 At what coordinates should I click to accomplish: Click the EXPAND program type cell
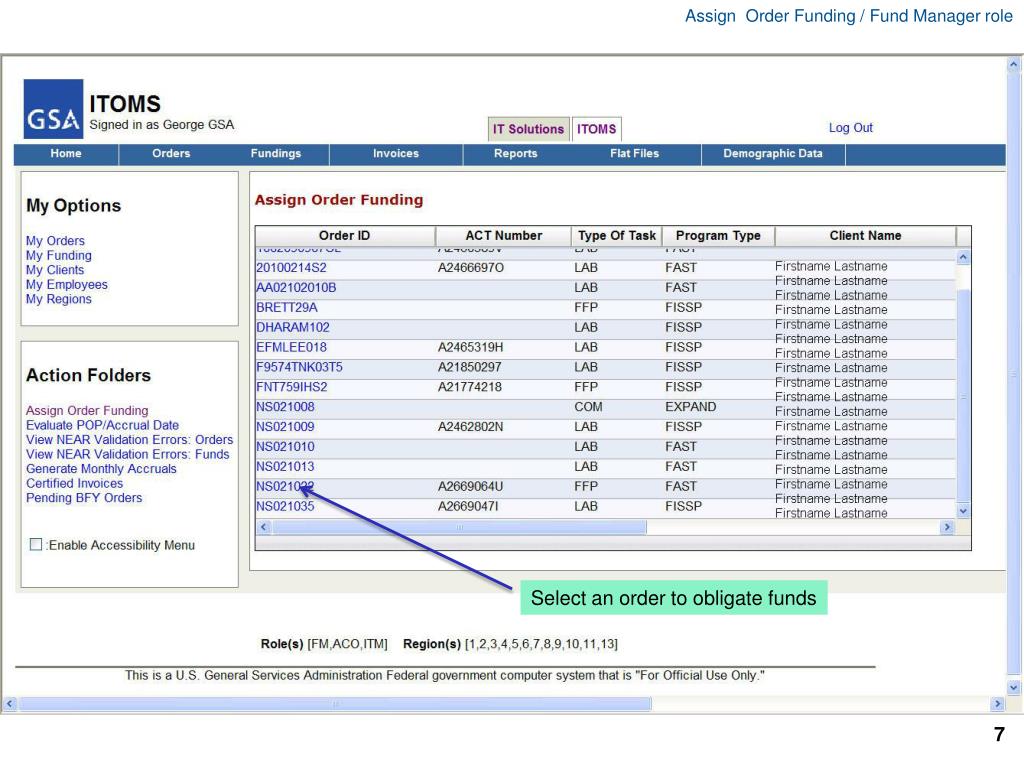[690, 407]
